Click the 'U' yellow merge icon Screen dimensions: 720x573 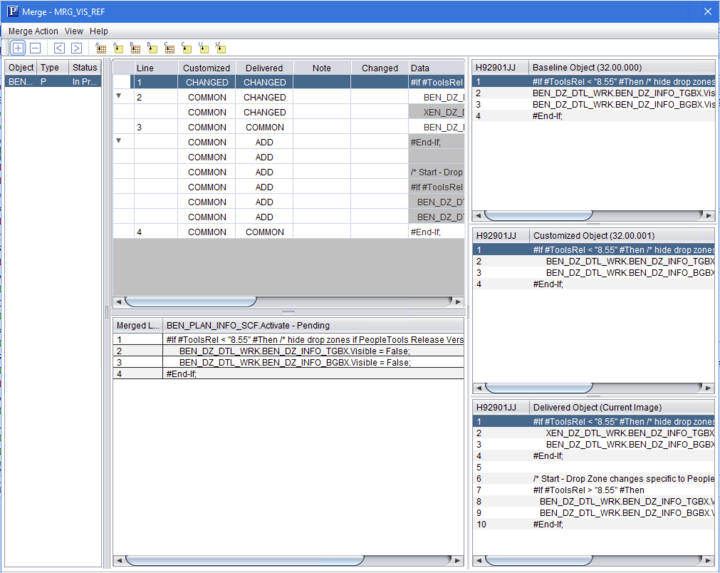203,48
